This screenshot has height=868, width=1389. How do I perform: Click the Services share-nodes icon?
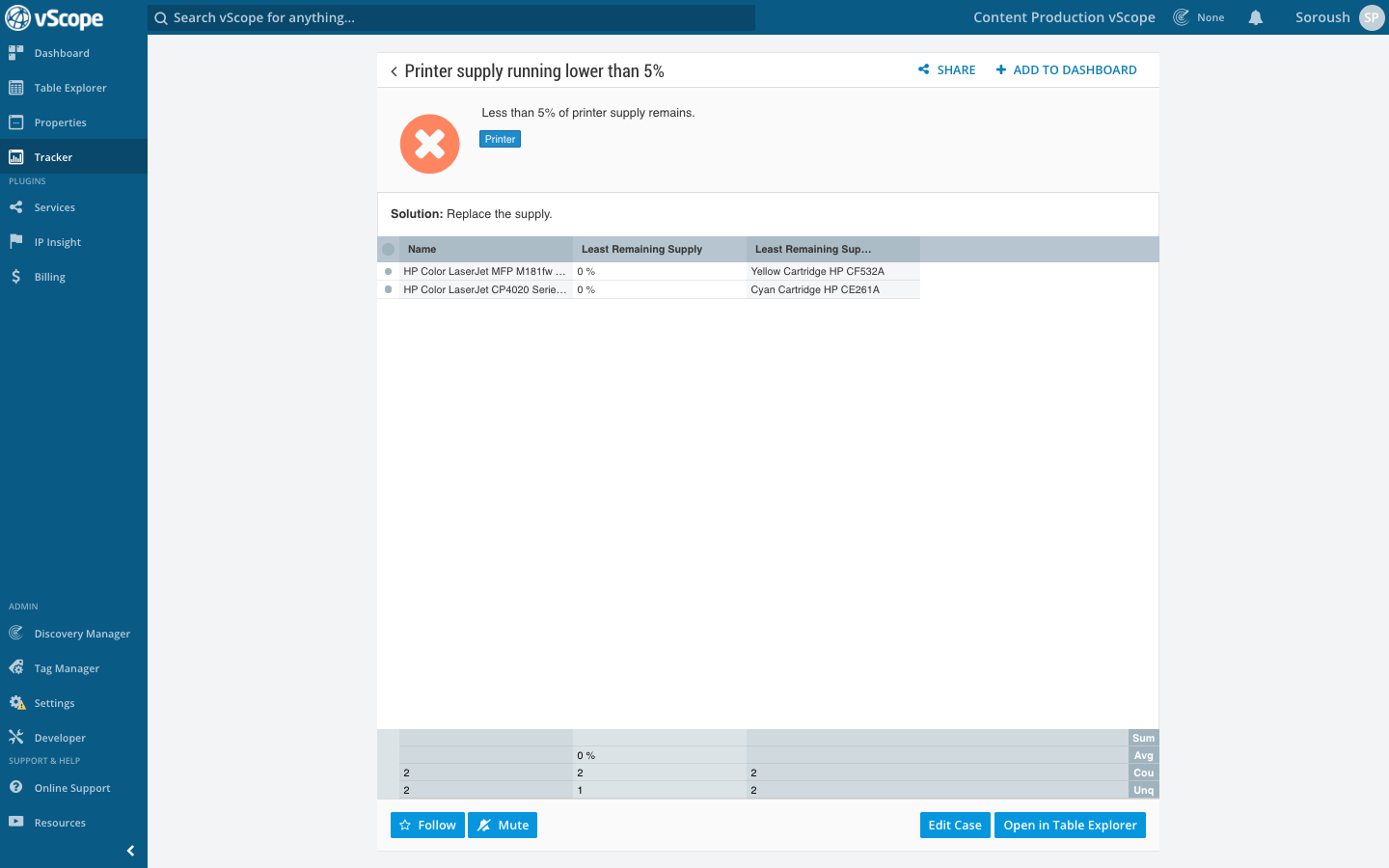15,207
